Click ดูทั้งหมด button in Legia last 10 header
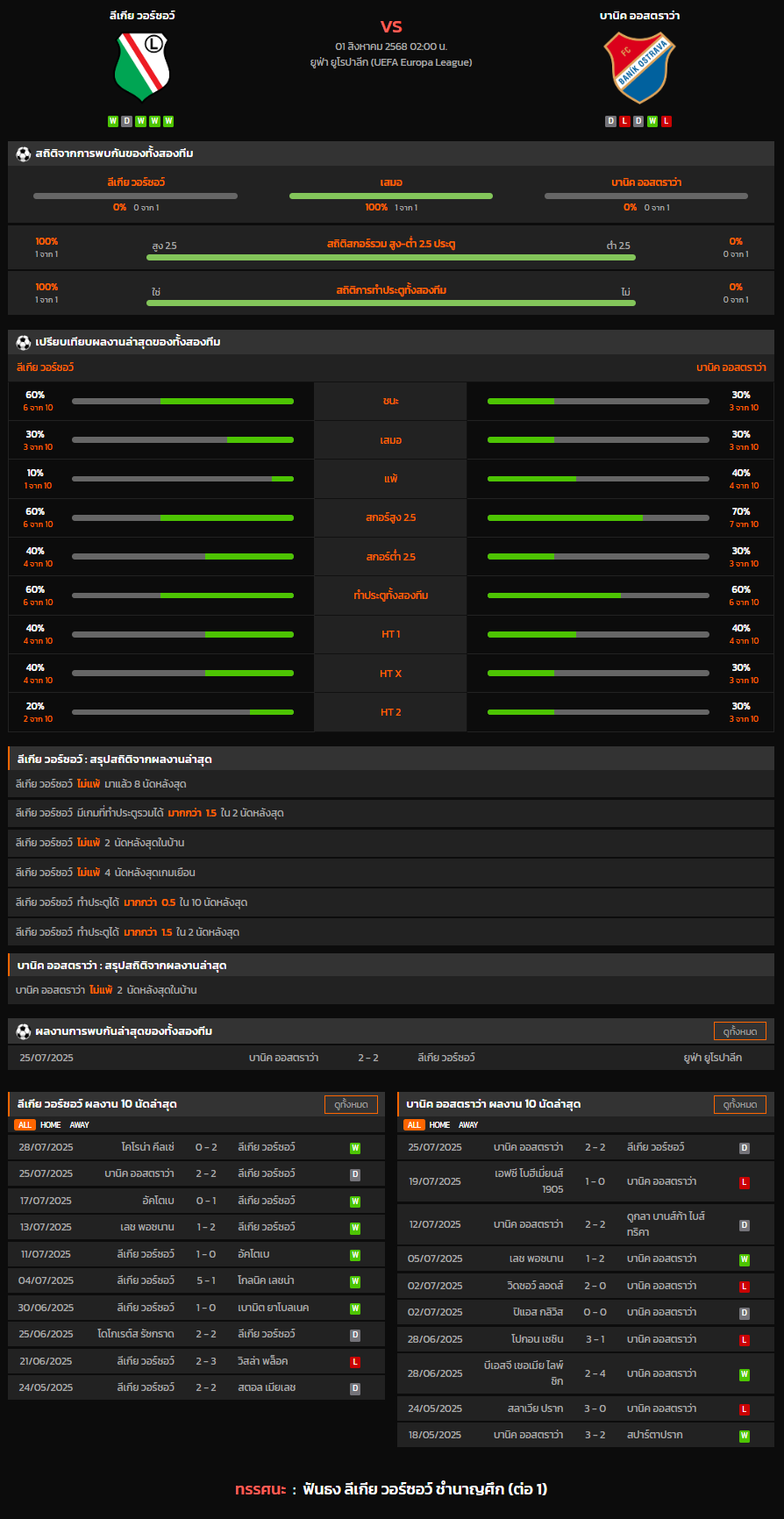This screenshot has width=784, height=1519. pyautogui.click(x=351, y=1105)
